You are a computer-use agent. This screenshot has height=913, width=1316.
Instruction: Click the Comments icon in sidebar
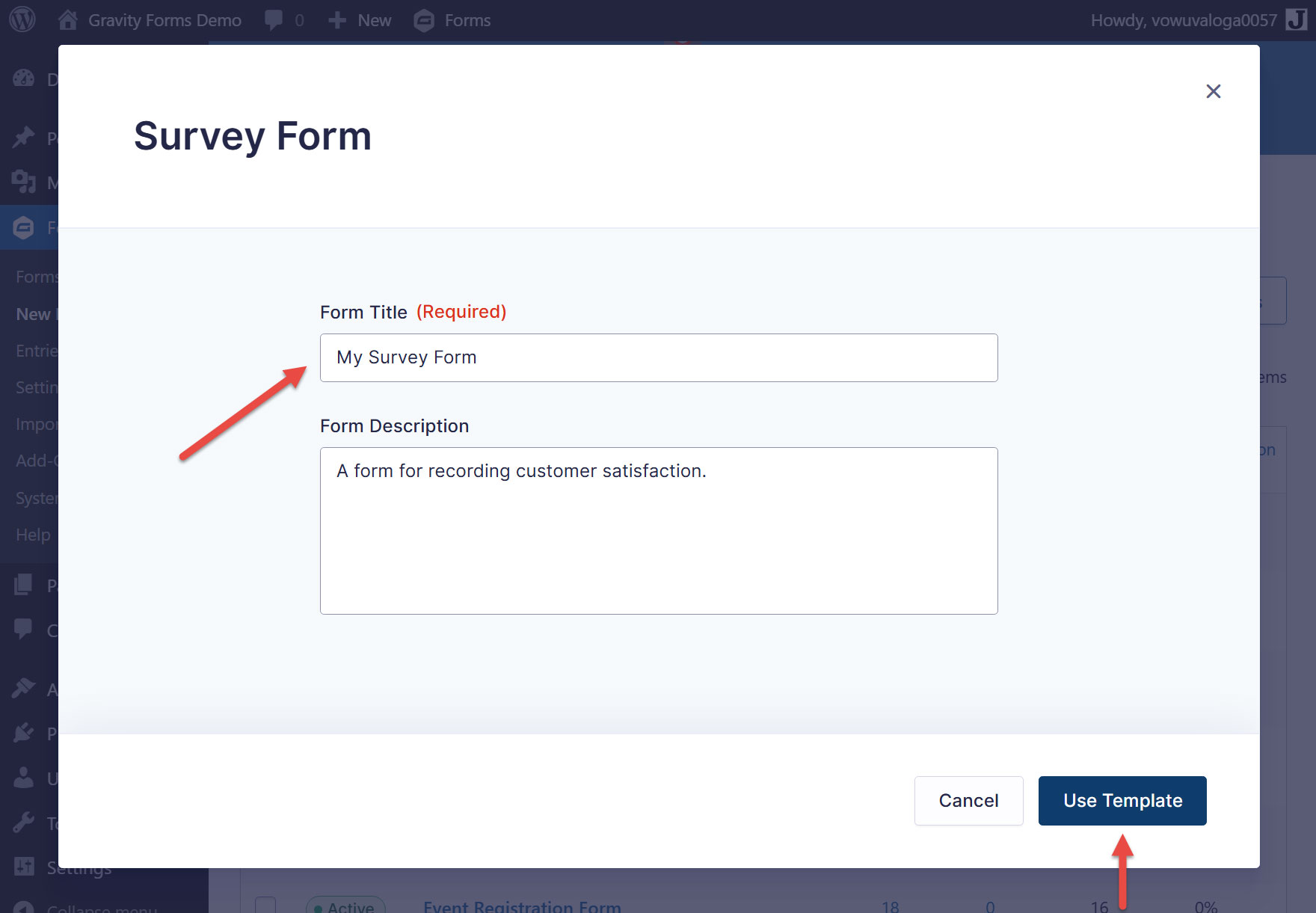click(23, 629)
